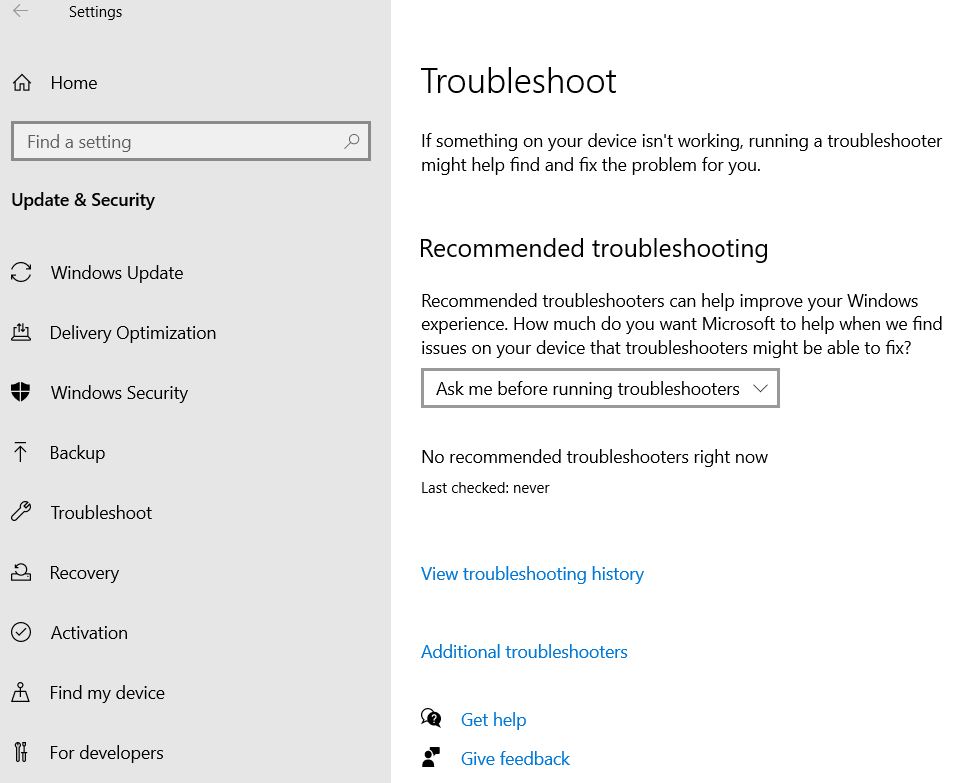Image resolution: width=965 pixels, height=783 pixels.
Task: Click the Get help link
Action: [x=494, y=720]
